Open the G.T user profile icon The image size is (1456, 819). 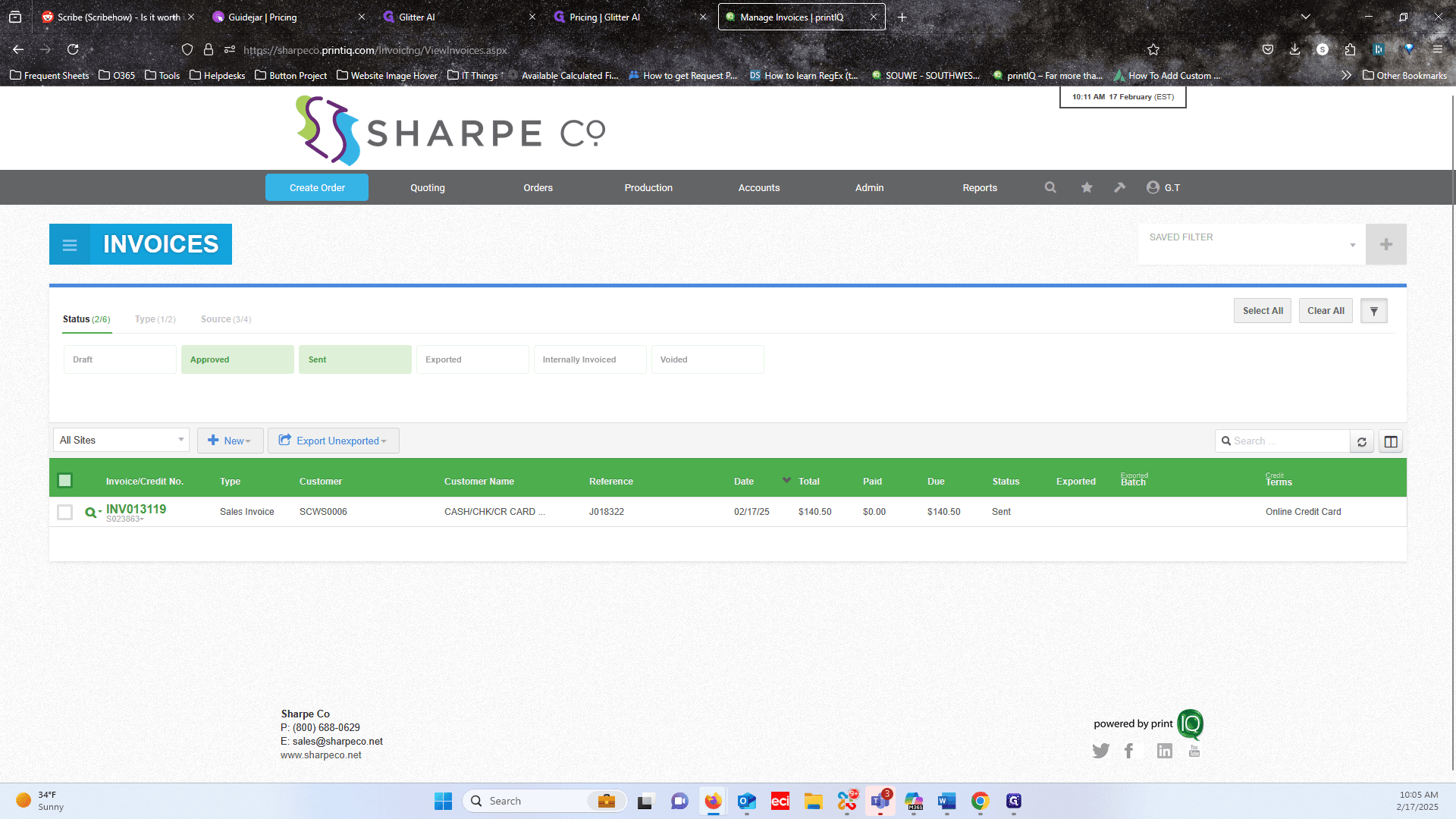[1153, 187]
